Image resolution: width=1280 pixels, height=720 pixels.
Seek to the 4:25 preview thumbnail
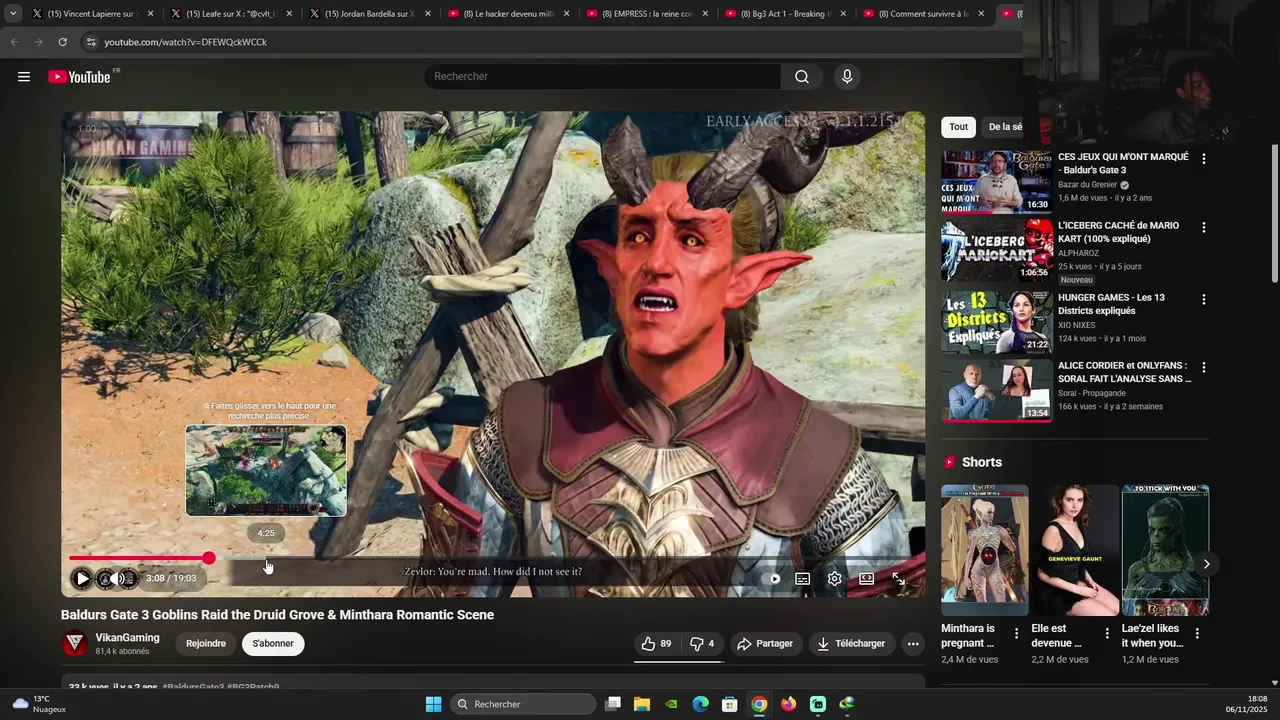pyautogui.click(x=266, y=471)
